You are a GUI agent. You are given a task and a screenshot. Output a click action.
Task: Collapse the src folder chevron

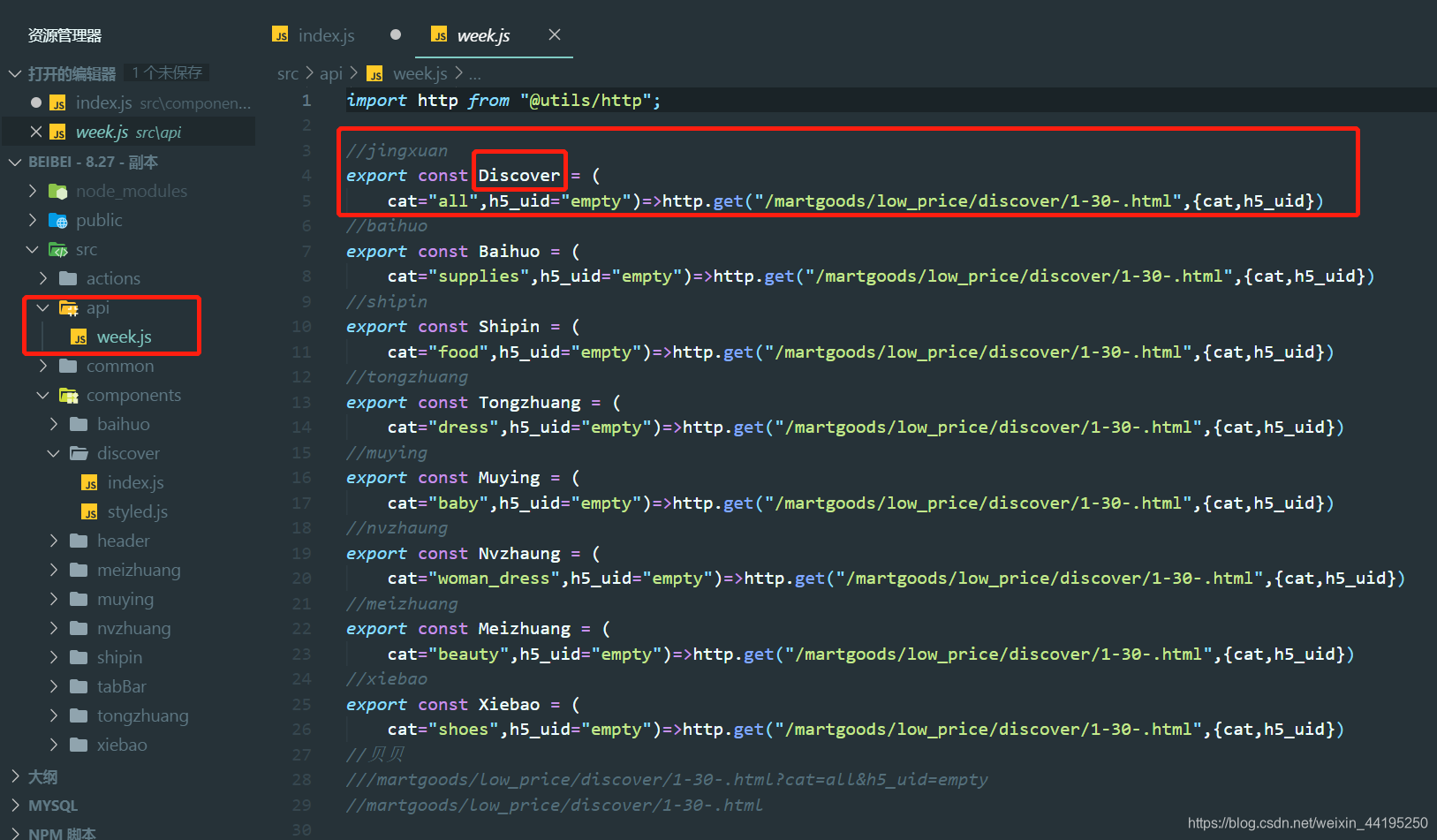[33, 249]
